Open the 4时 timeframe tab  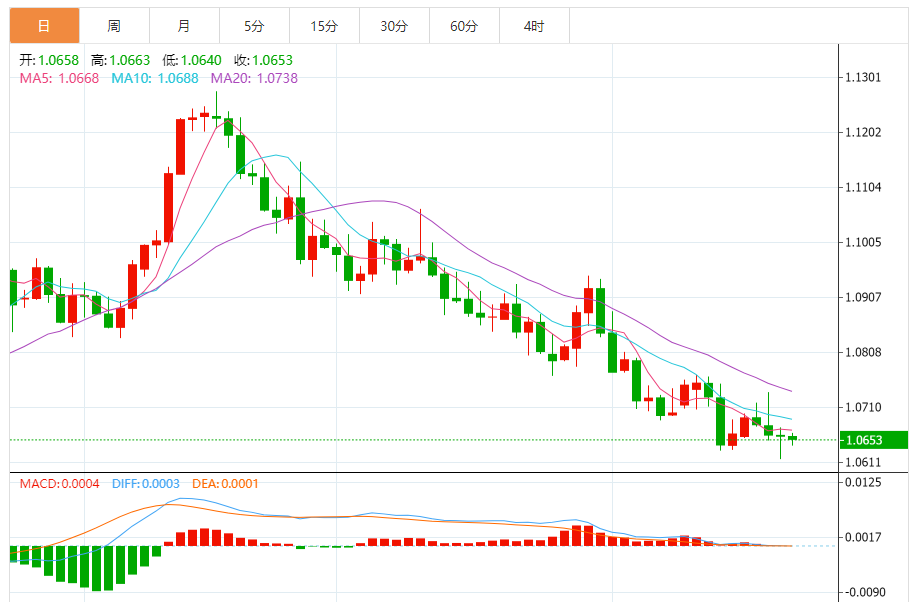coord(535,26)
